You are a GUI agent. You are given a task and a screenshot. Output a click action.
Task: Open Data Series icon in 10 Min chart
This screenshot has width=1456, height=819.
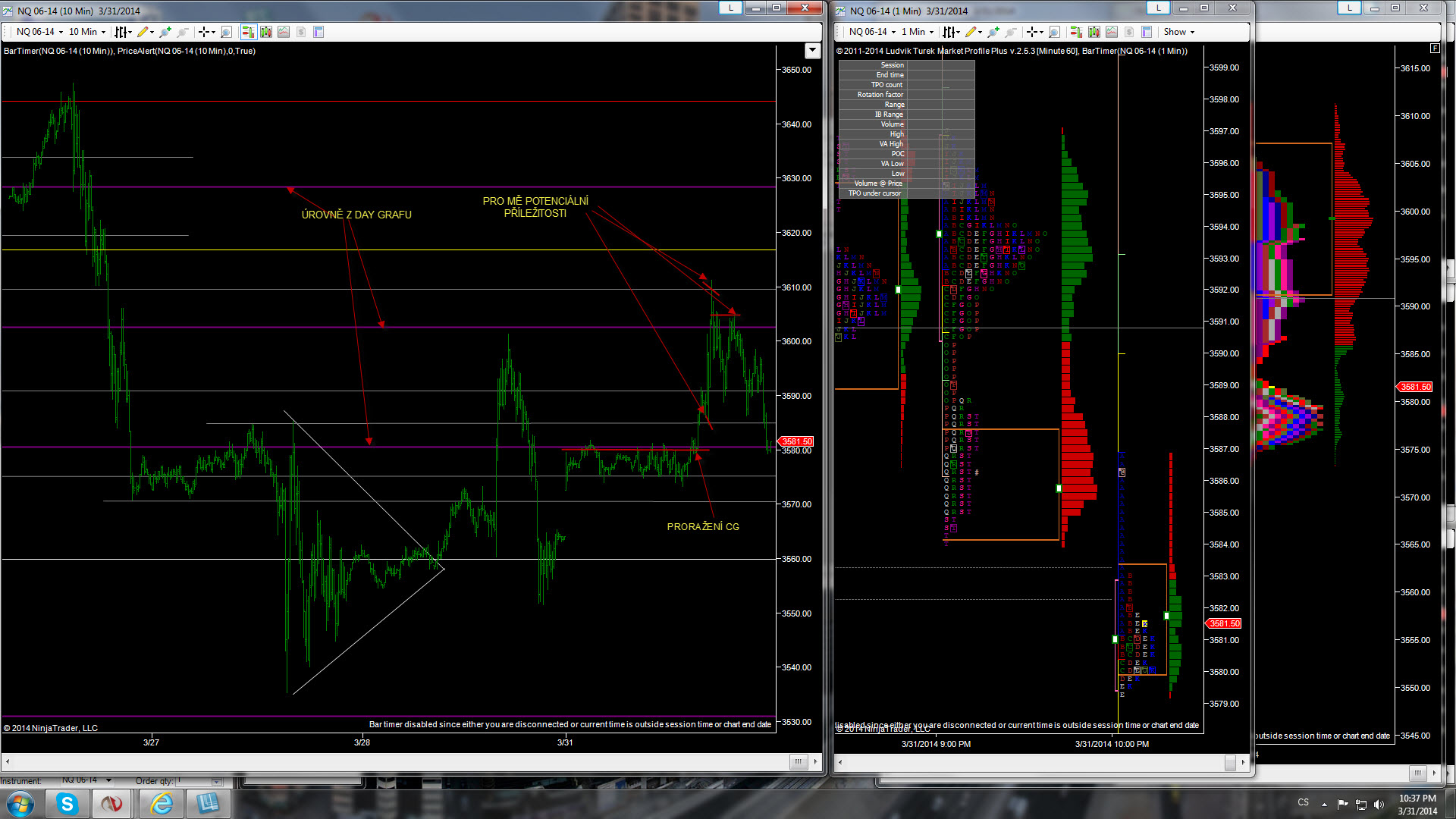tap(266, 32)
